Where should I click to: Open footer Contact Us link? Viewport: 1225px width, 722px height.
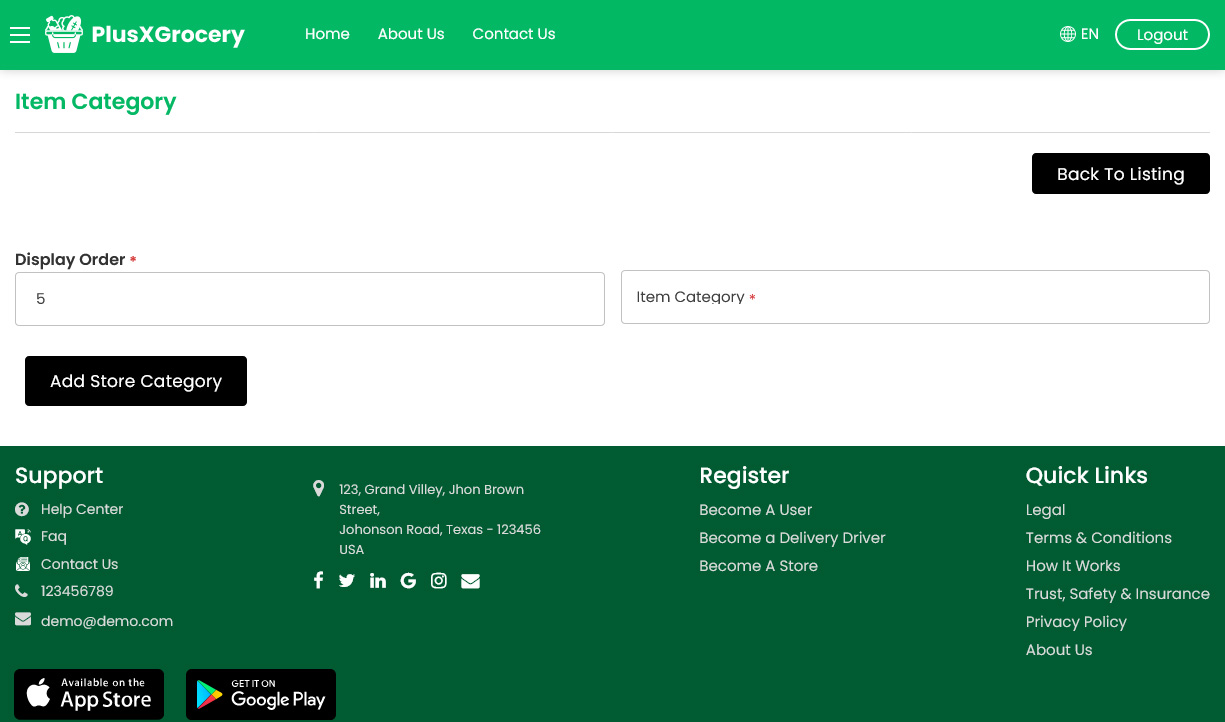(x=79, y=564)
